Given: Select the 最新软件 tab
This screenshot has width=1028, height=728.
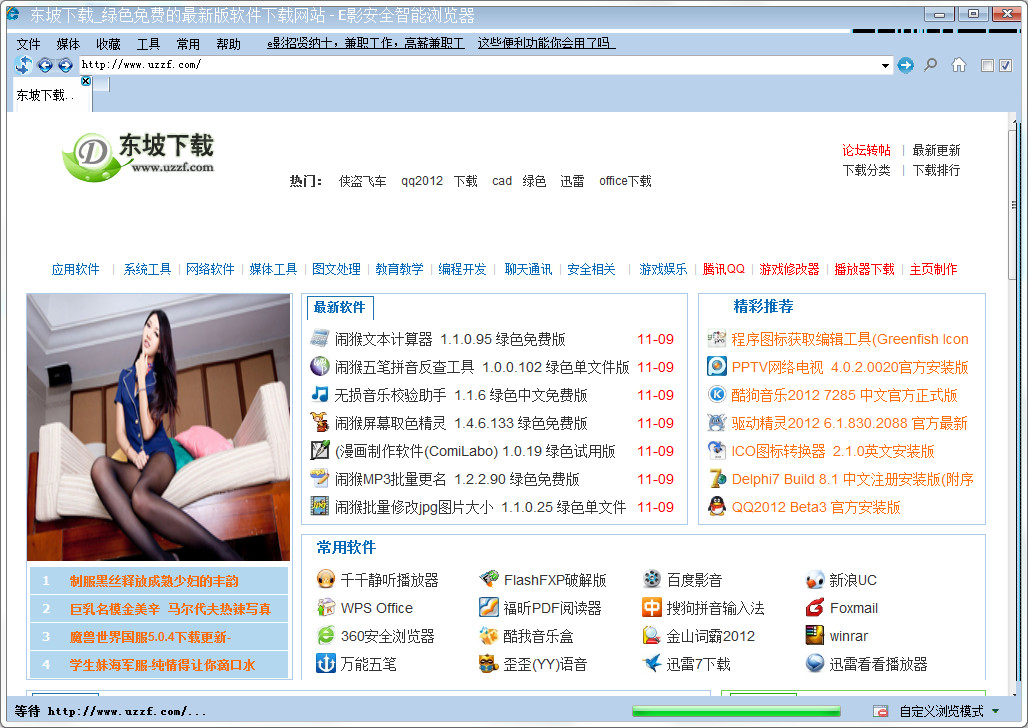Looking at the screenshot, I should [340, 308].
